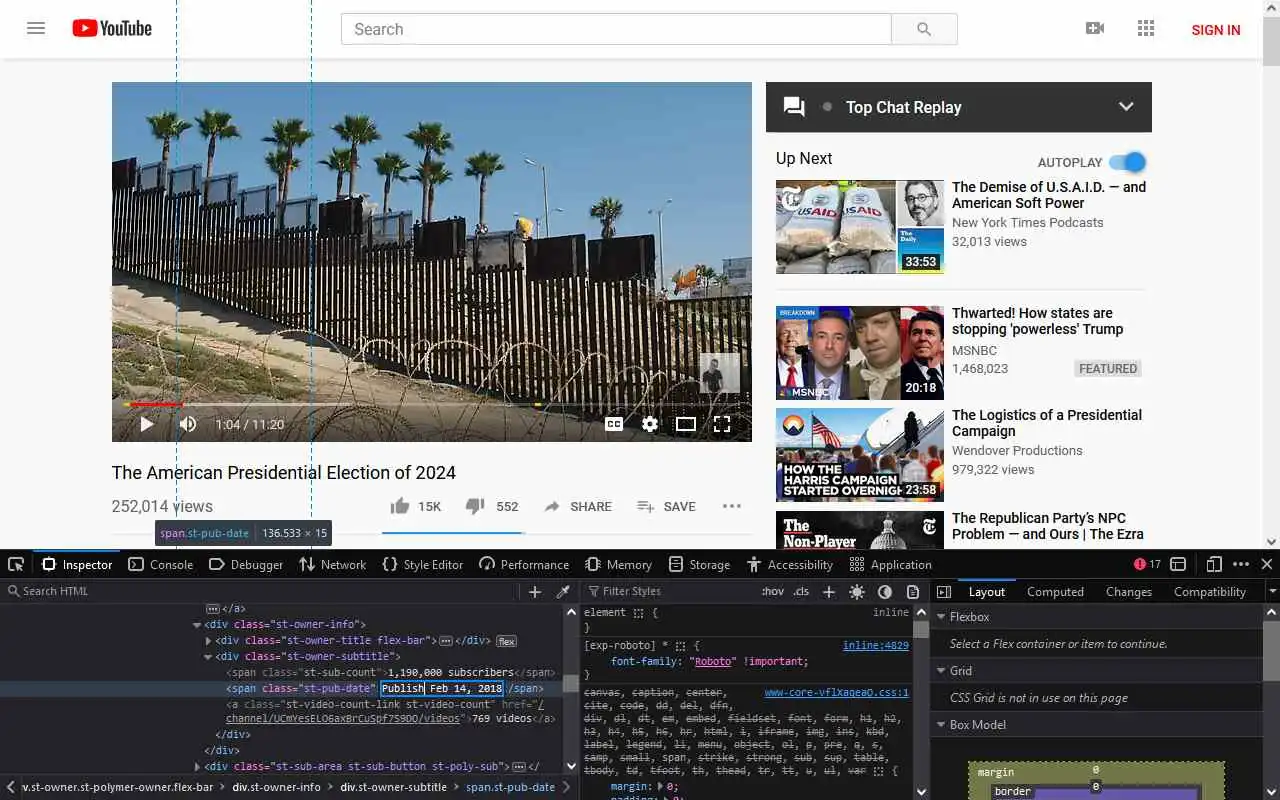Image resolution: width=1280 pixels, height=800 pixels.
Task: Open the Application devtools tab
Action: pos(890,564)
